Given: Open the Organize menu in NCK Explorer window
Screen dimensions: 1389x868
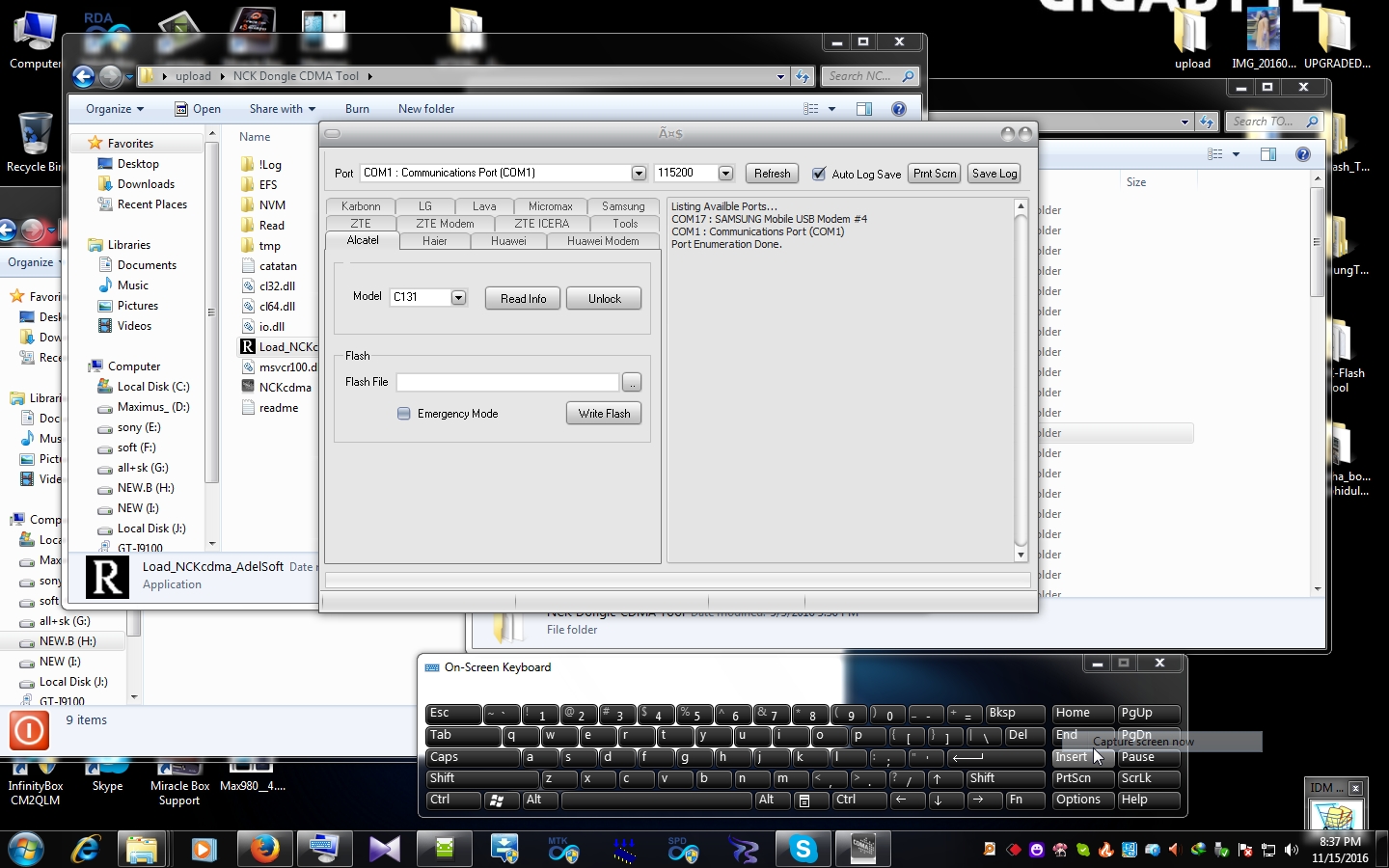Looking at the screenshot, I should [114, 109].
